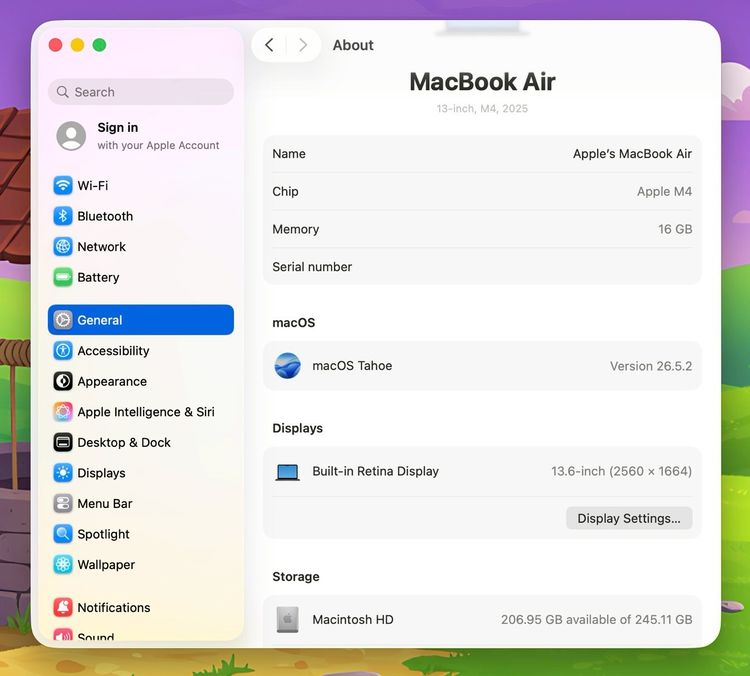Click the Desktop & Dock icon
The height and width of the screenshot is (676, 750).
click(x=63, y=443)
